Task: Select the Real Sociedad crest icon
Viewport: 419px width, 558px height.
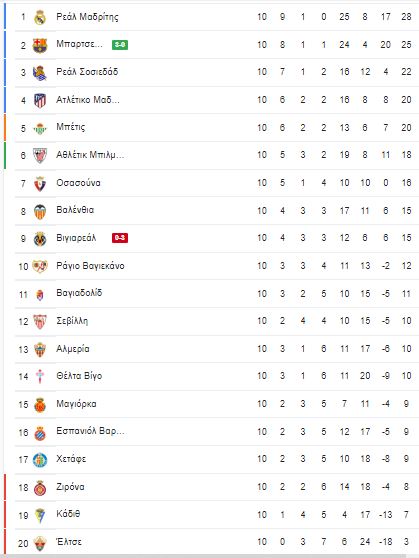Action: (x=40, y=73)
